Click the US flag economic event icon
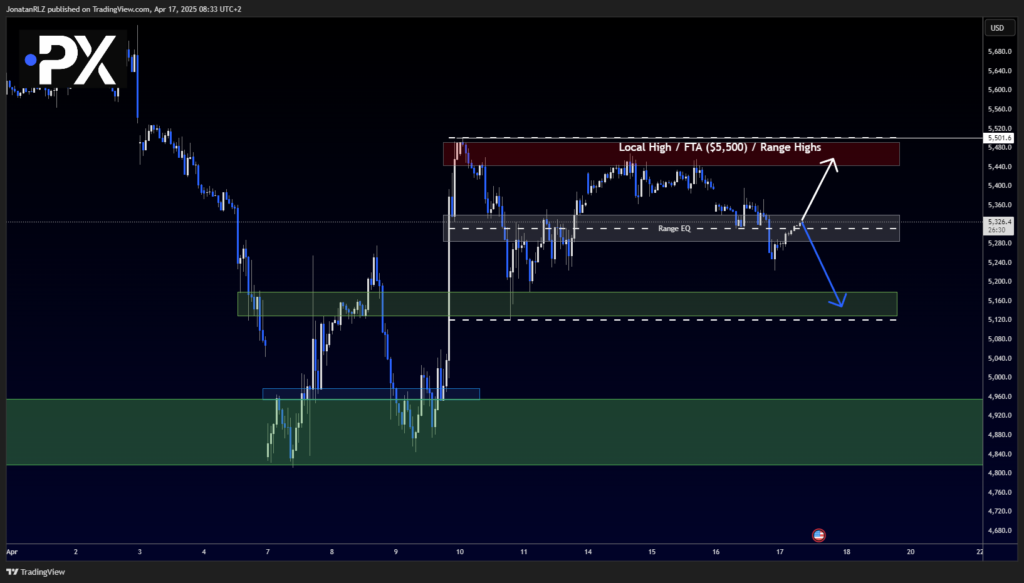 click(818, 535)
